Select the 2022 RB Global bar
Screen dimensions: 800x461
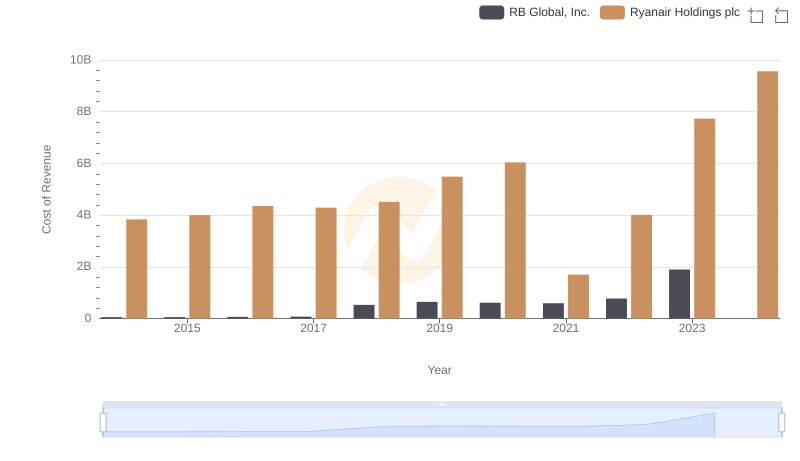pos(616,309)
